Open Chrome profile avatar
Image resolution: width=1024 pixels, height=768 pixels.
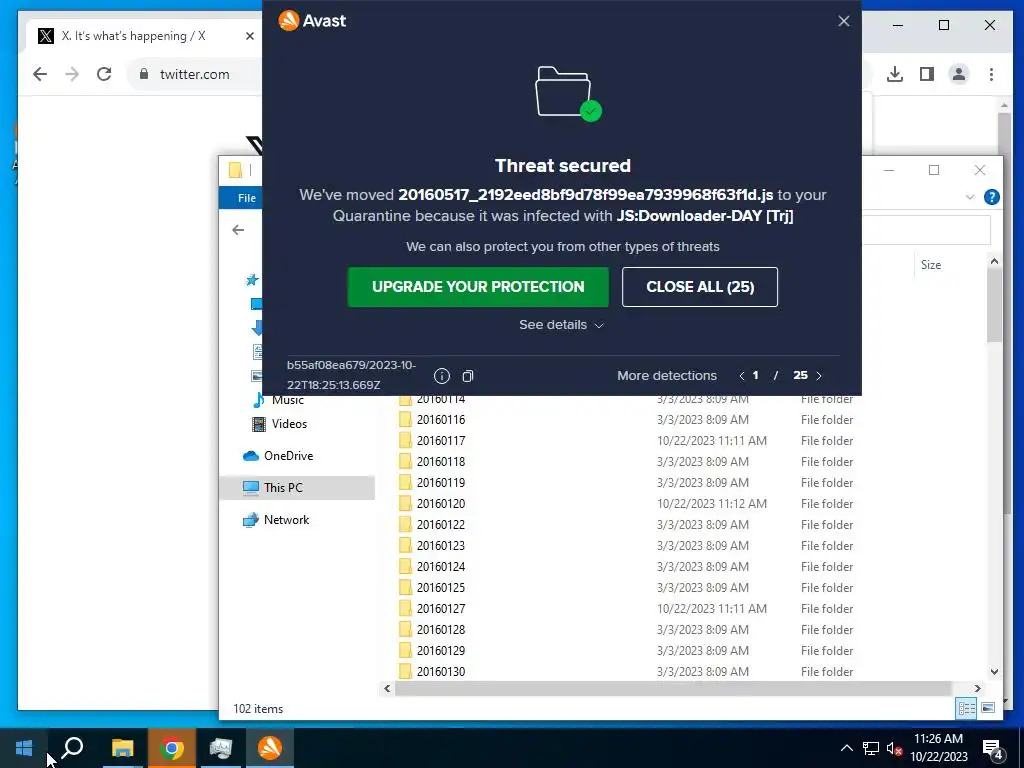959,74
